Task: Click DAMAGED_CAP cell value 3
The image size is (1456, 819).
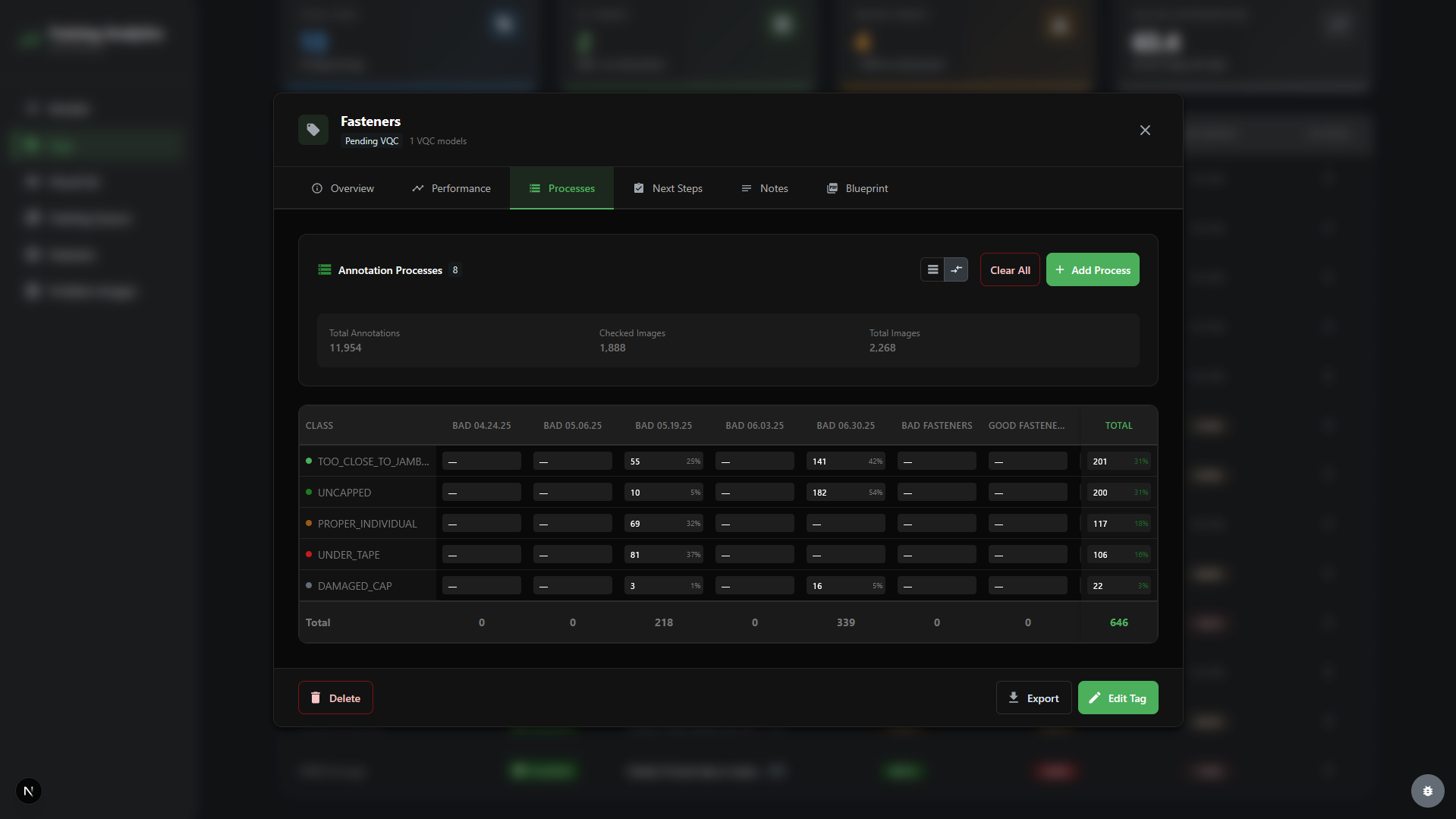Action: point(664,585)
